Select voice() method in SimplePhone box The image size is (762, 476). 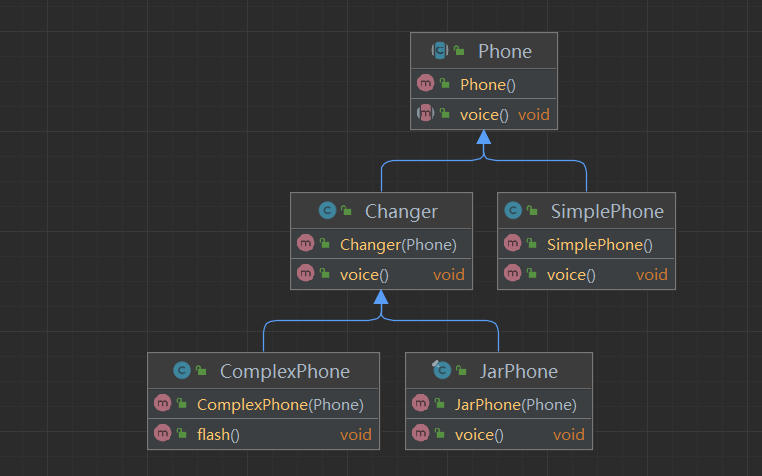[571, 274]
